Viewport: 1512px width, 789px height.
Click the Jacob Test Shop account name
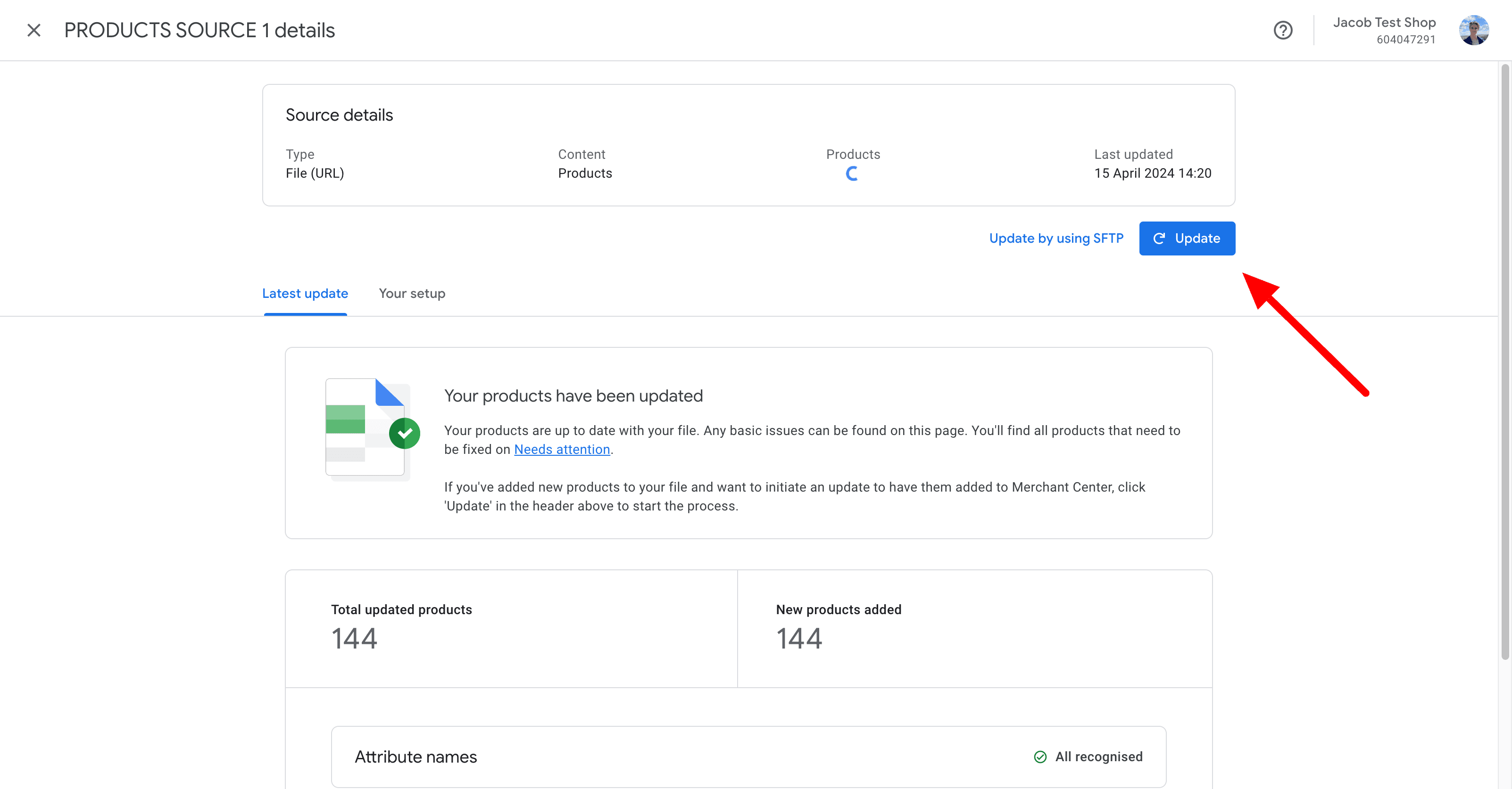point(1383,22)
